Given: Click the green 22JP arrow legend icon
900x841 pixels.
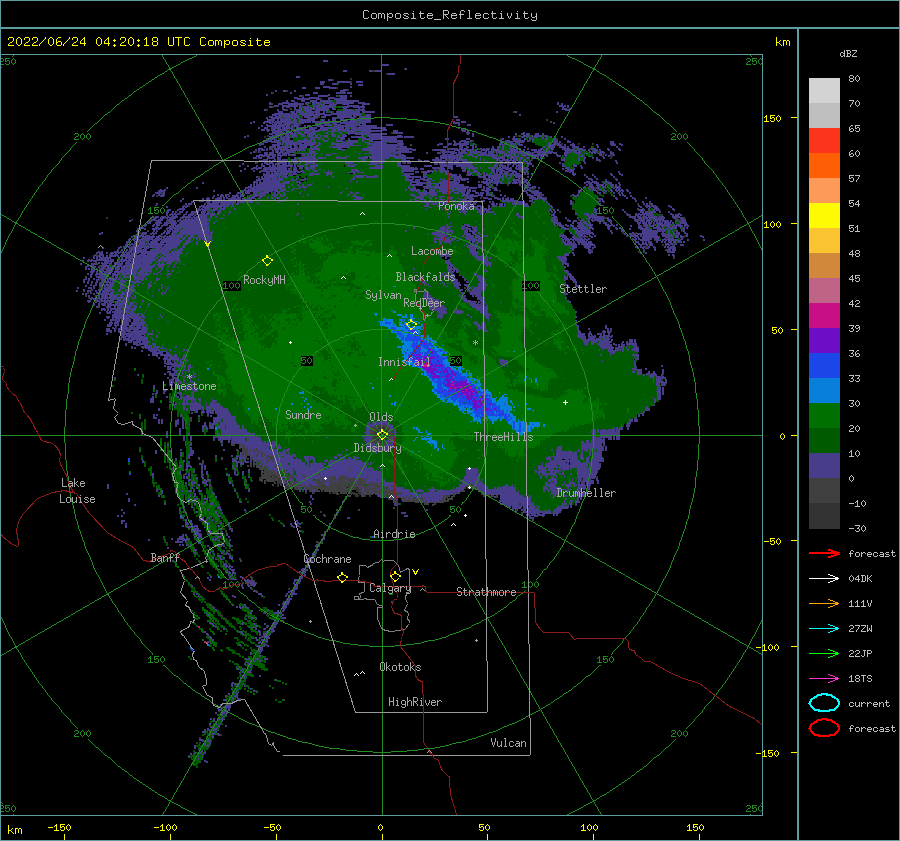Looking at the screenshot, I should click(824, 653).
